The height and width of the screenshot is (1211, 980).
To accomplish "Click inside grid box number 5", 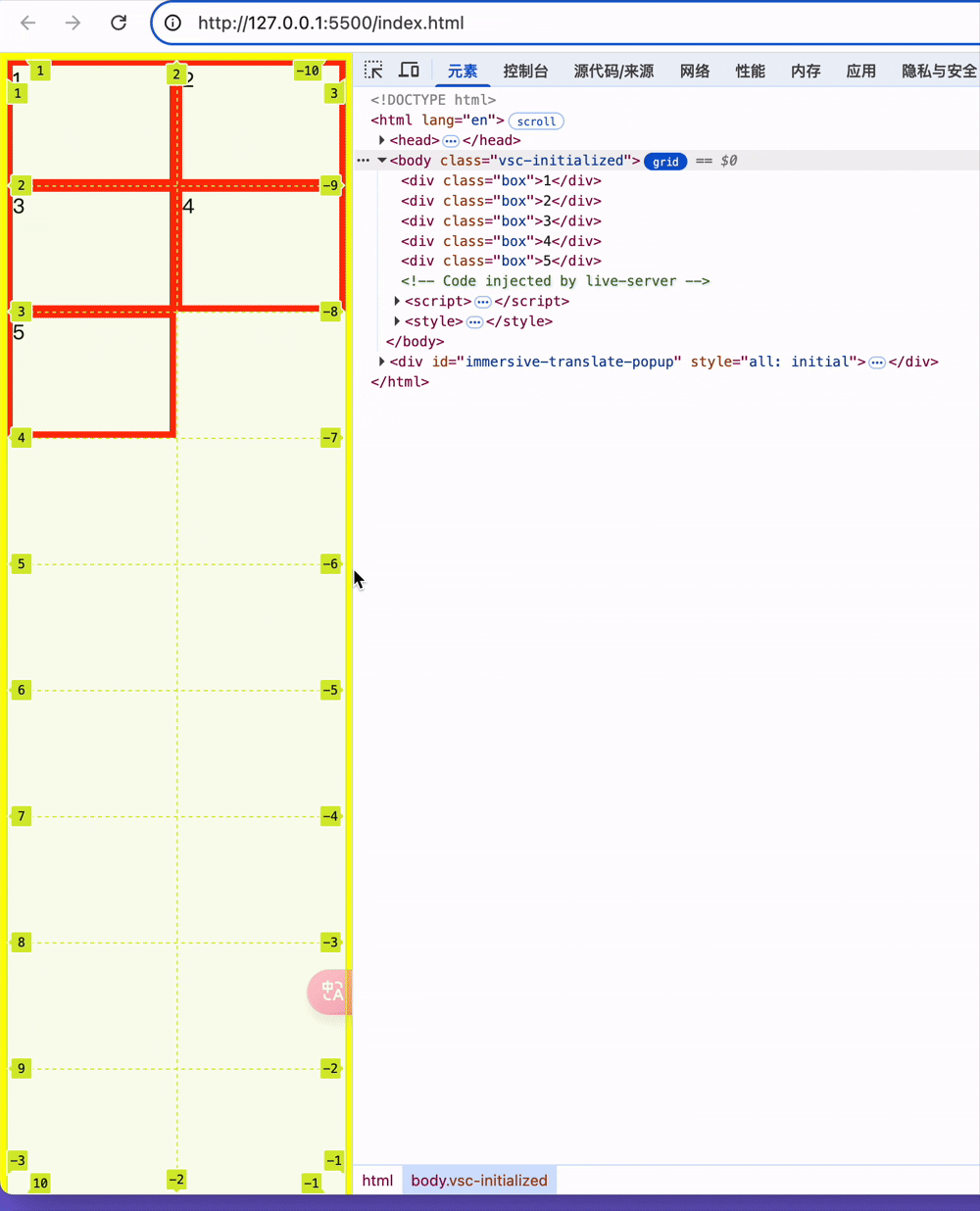I will [92, 375].
